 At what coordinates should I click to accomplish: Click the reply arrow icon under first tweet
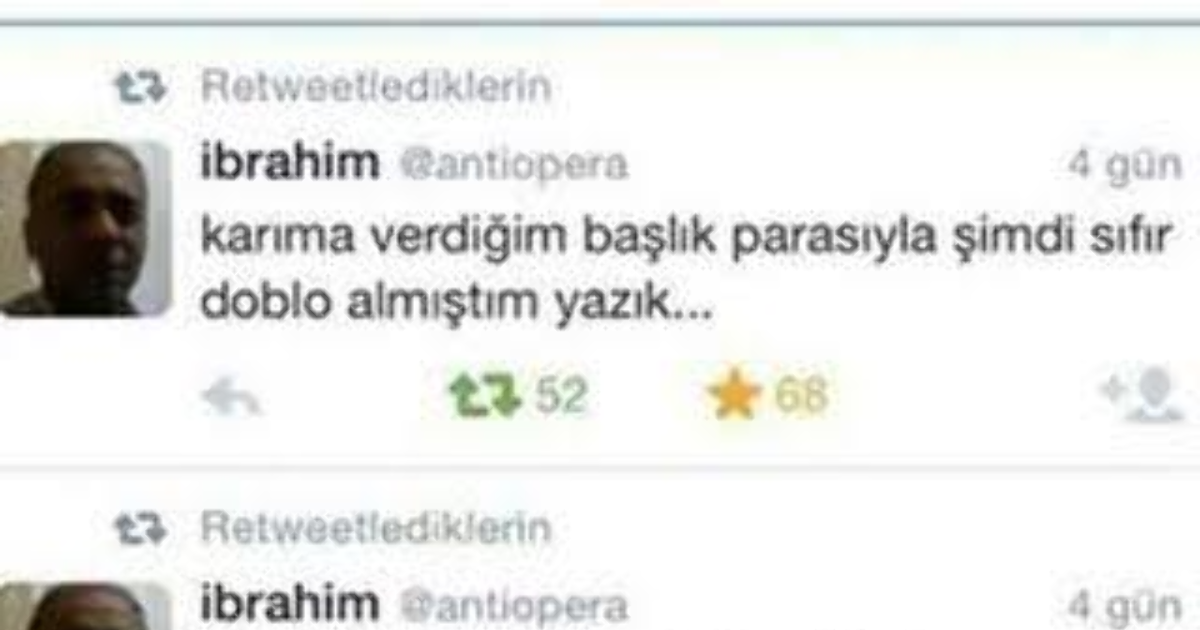point(231,398)
